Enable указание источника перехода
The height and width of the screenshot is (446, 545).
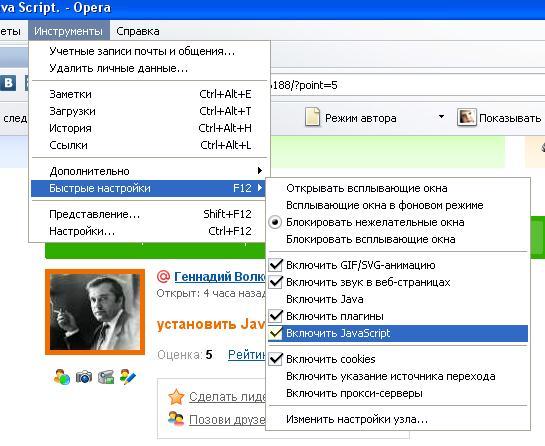tap(398, 376)
